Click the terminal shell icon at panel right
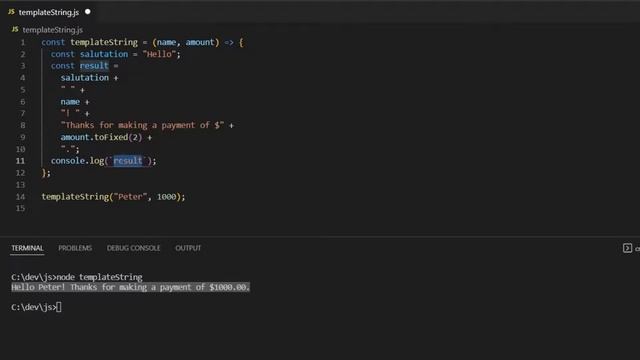Viewport: 640px width, 360px height. (x=627, y=248)
